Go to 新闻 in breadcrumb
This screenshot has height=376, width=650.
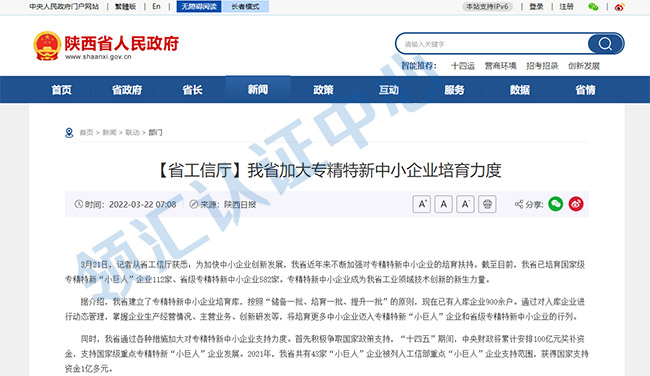click(109, 133)
